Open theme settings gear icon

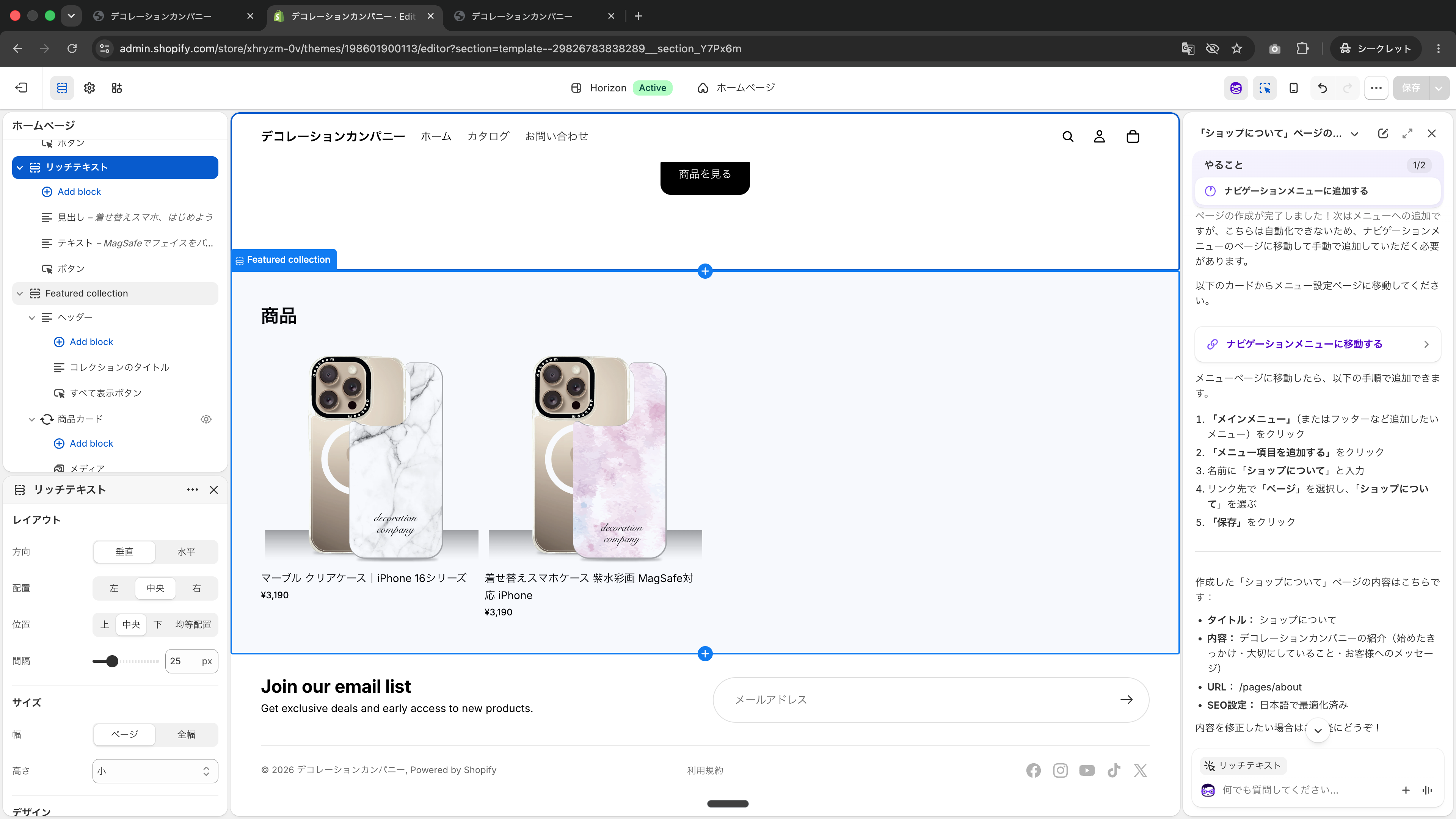point(89,88)
